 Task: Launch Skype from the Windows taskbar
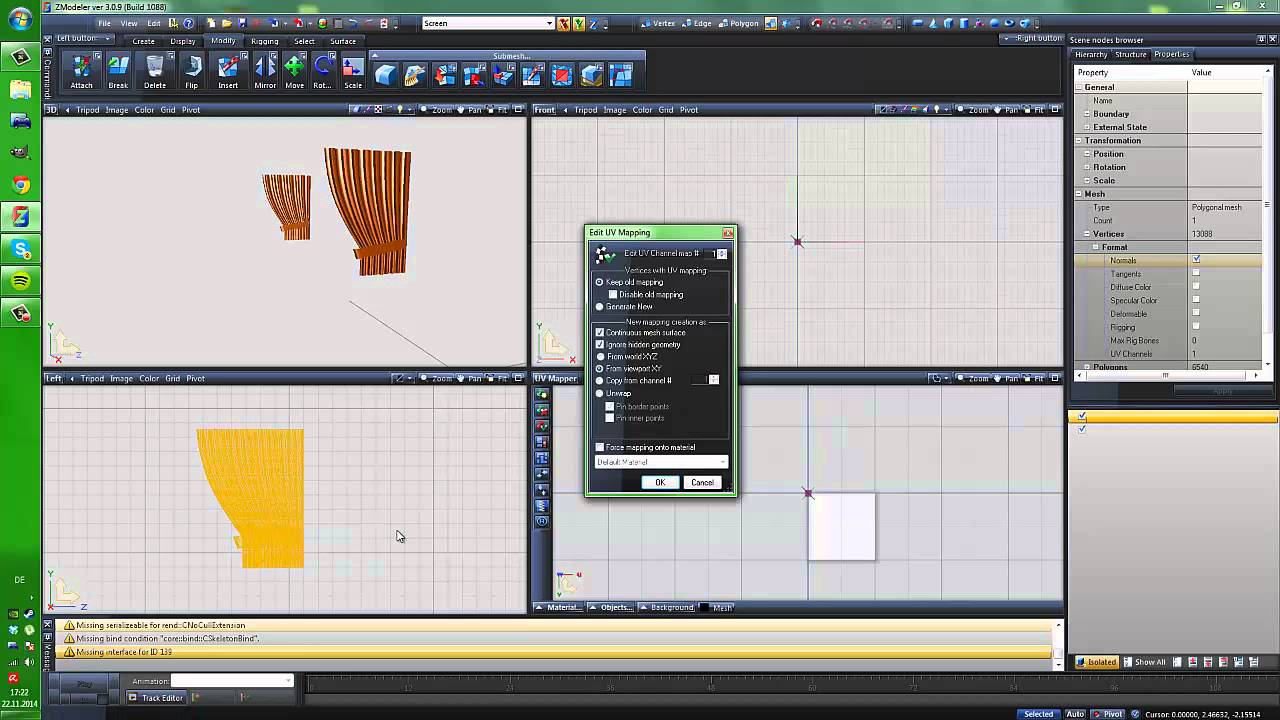coord(20,249)
